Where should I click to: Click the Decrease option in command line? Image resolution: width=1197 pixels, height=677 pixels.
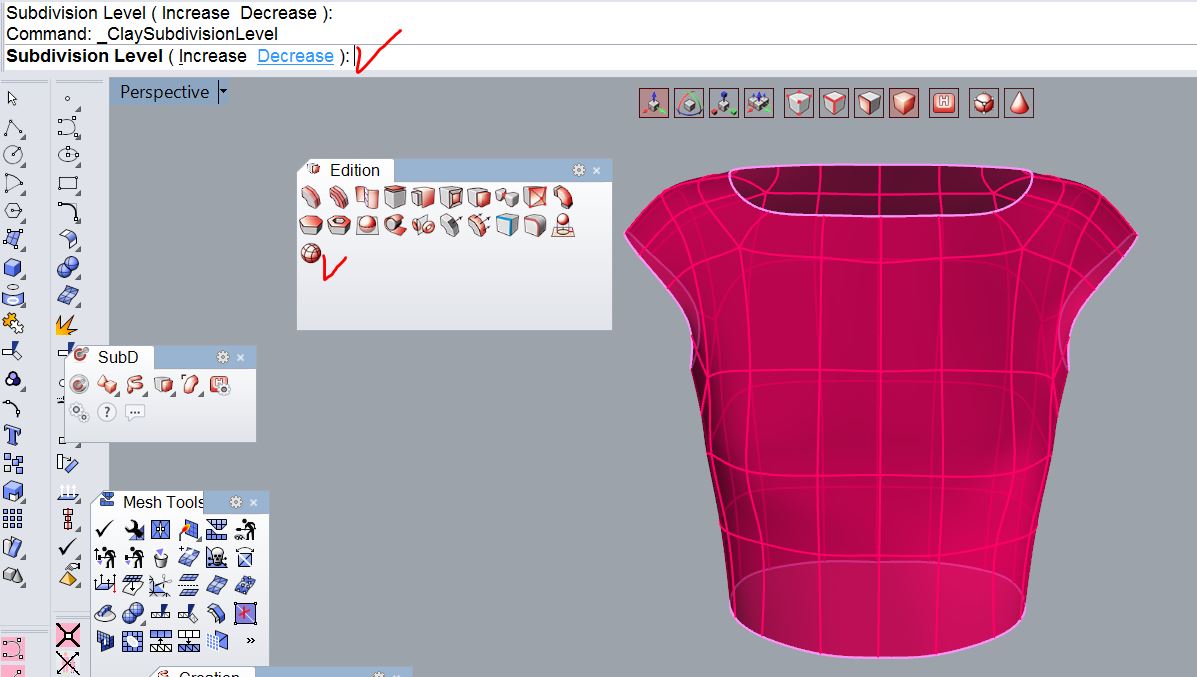click(295, 56)
